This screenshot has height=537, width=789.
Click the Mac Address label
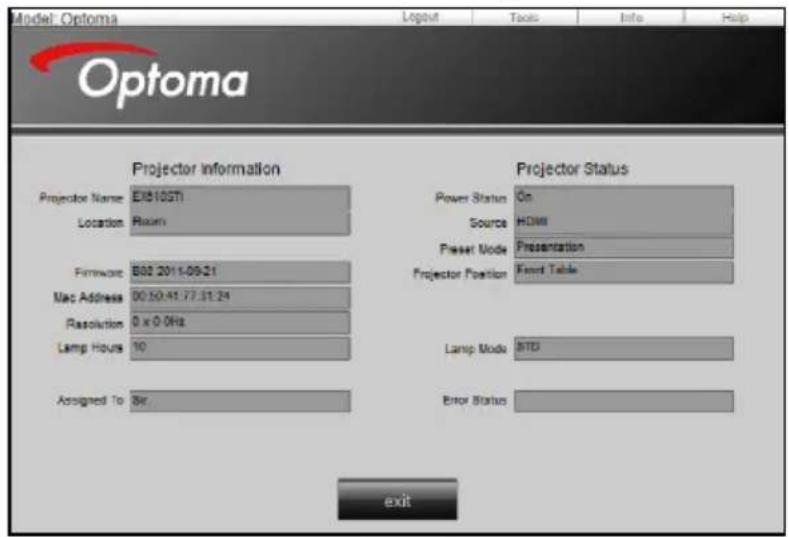[88, 297]
